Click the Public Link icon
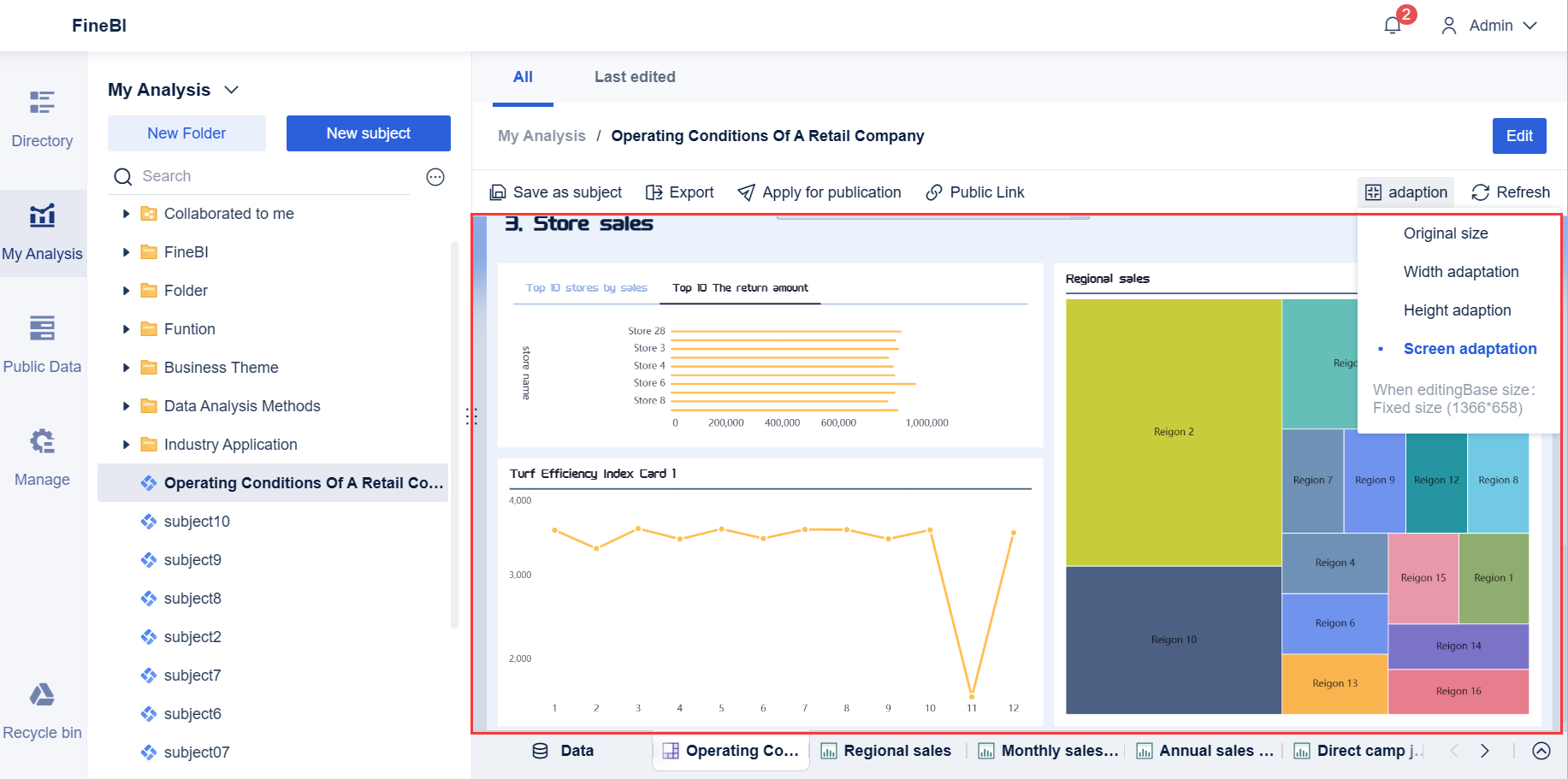This screenshot has height=779, width=1568. pos(974,192)
